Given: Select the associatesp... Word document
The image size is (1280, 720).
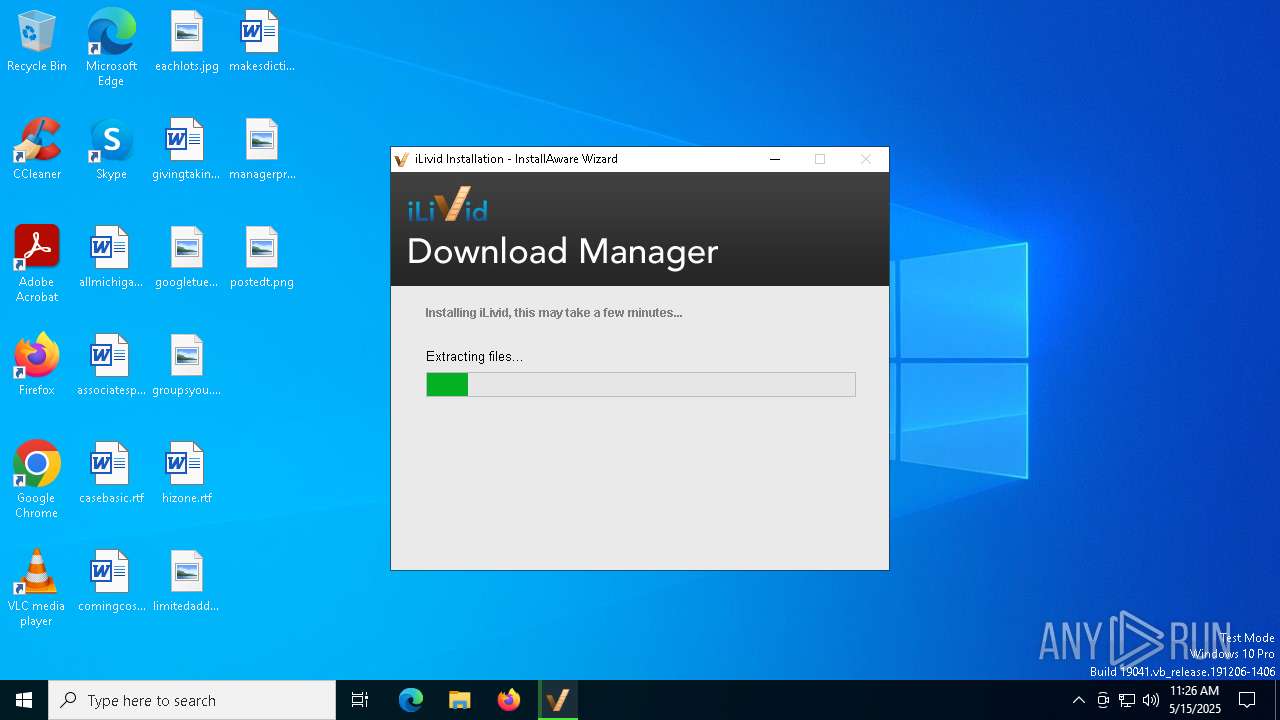Looking at the screenshot, I should (111, 365).
